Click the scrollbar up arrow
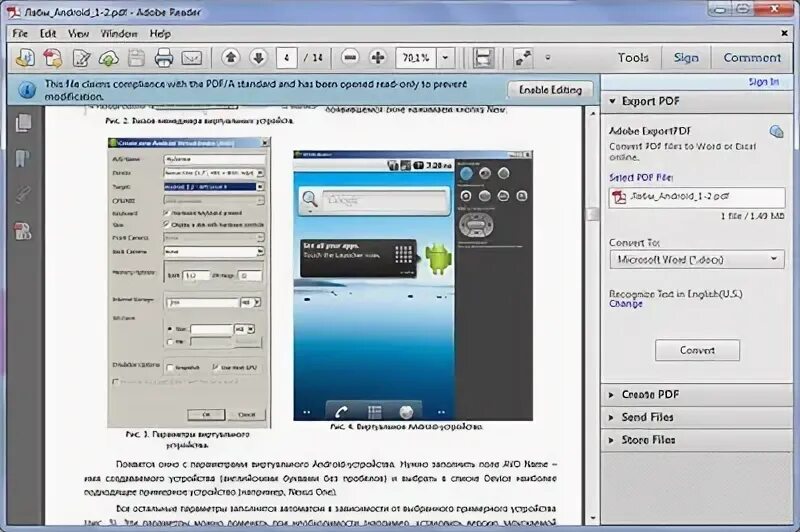Viewport: 800px width, 532px height. [x=592, y=113]
